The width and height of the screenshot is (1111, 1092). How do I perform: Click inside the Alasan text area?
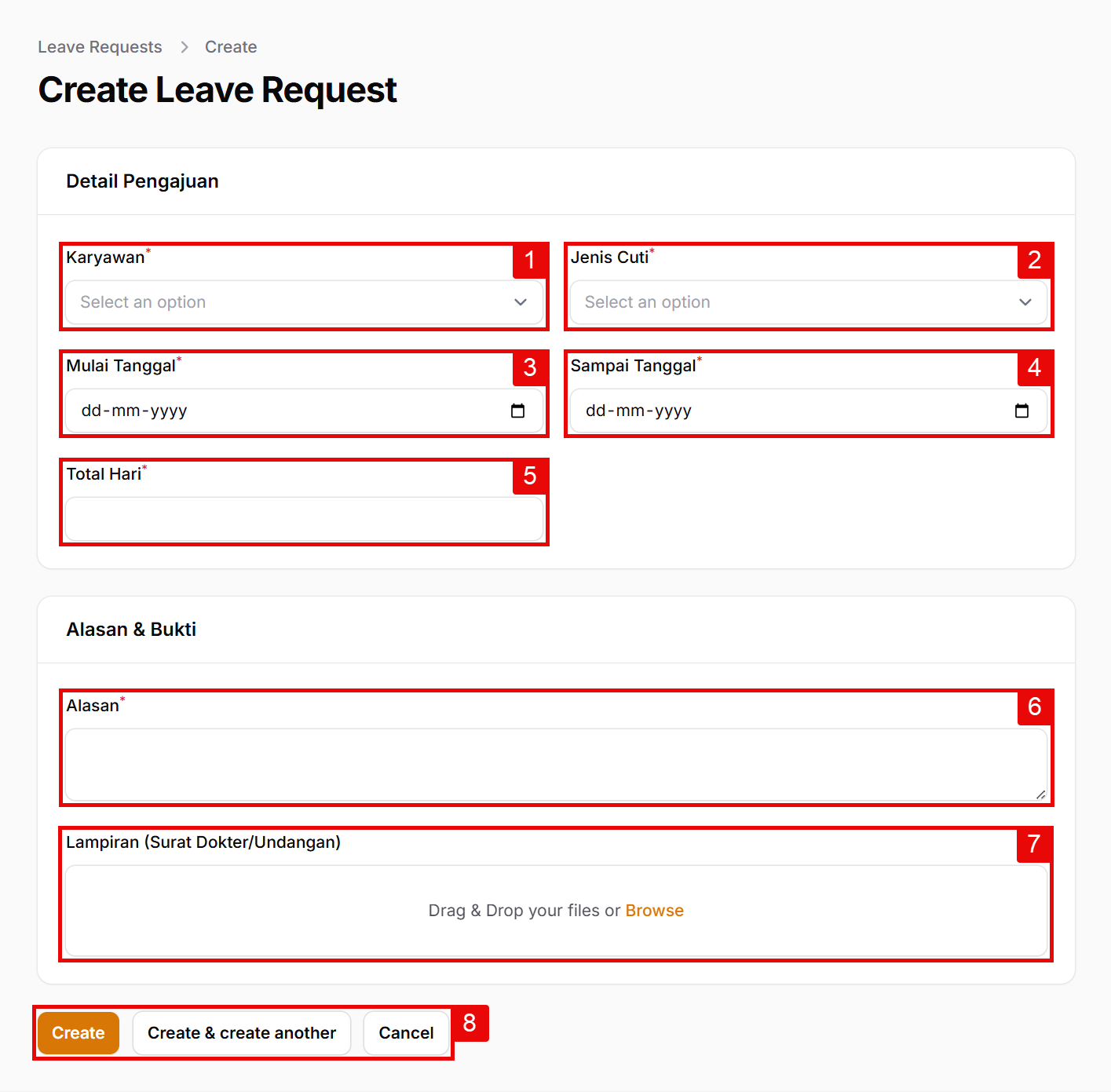(555, 764)
